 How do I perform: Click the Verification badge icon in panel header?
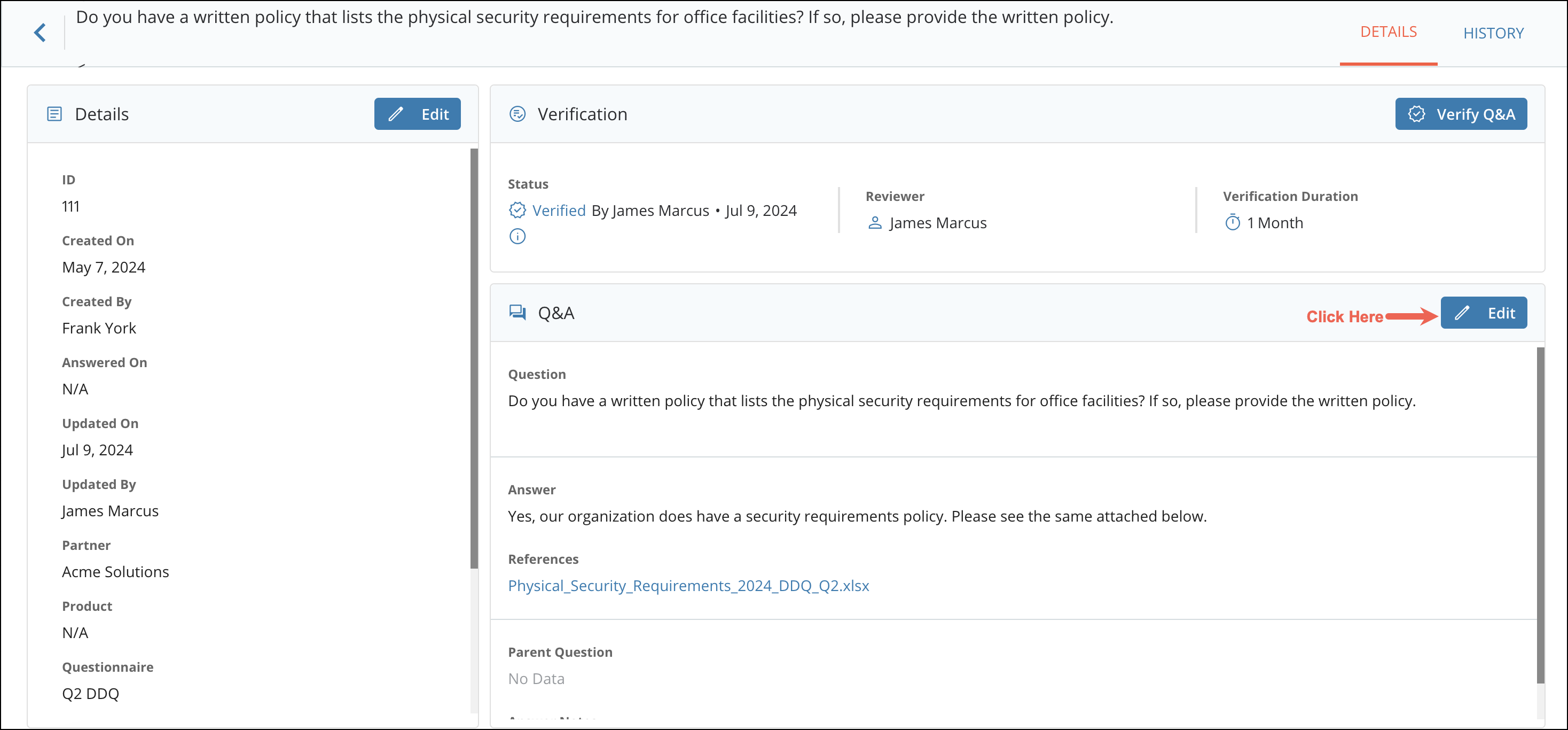[x=518, y=113]
